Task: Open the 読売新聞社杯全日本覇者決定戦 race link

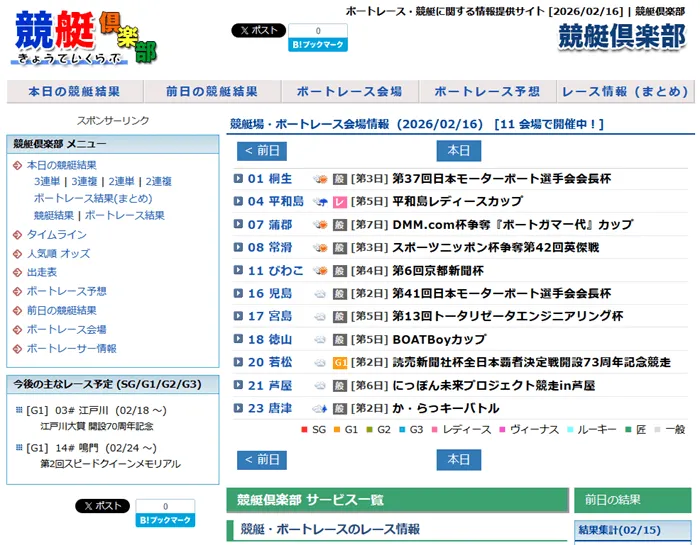Action: point(531,362)
